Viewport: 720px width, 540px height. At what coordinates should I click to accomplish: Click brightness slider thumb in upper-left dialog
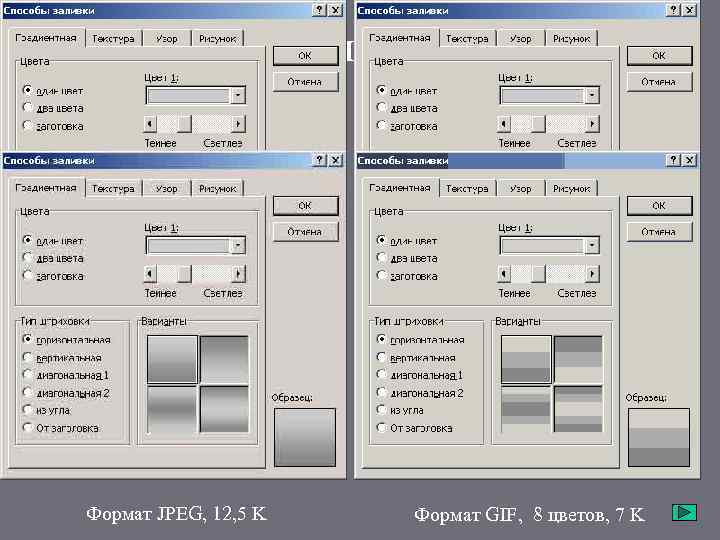pyautogui.click(x=184, y=124)
